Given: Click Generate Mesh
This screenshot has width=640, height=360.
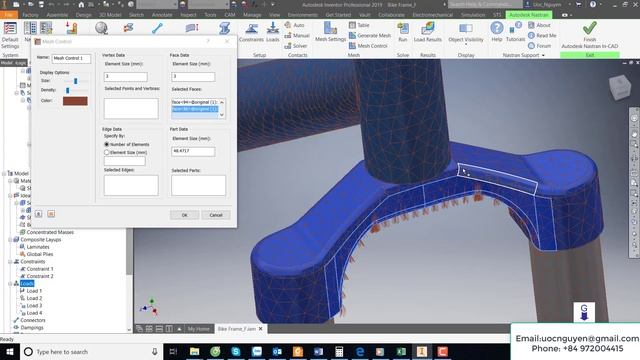Looking at the screenshot, I should (x=370, y=36).
